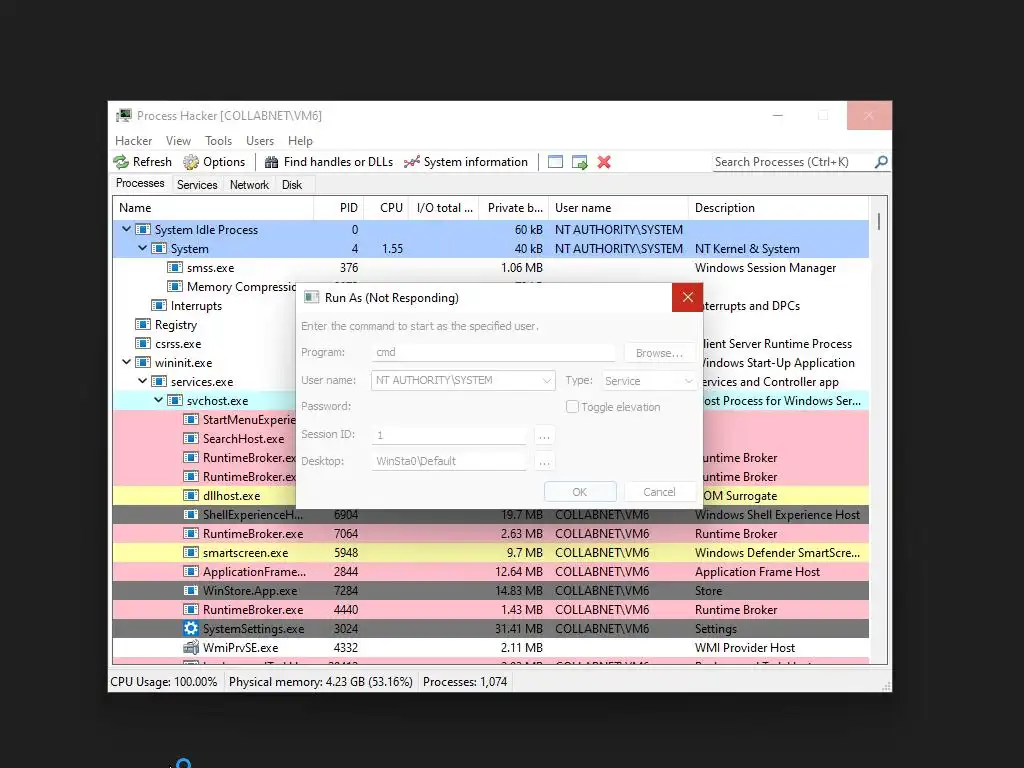This screenshot has height=768, width=1024.
Task: Collapse the System tree node
Action: pyautogui.click(x=142, y=248)
